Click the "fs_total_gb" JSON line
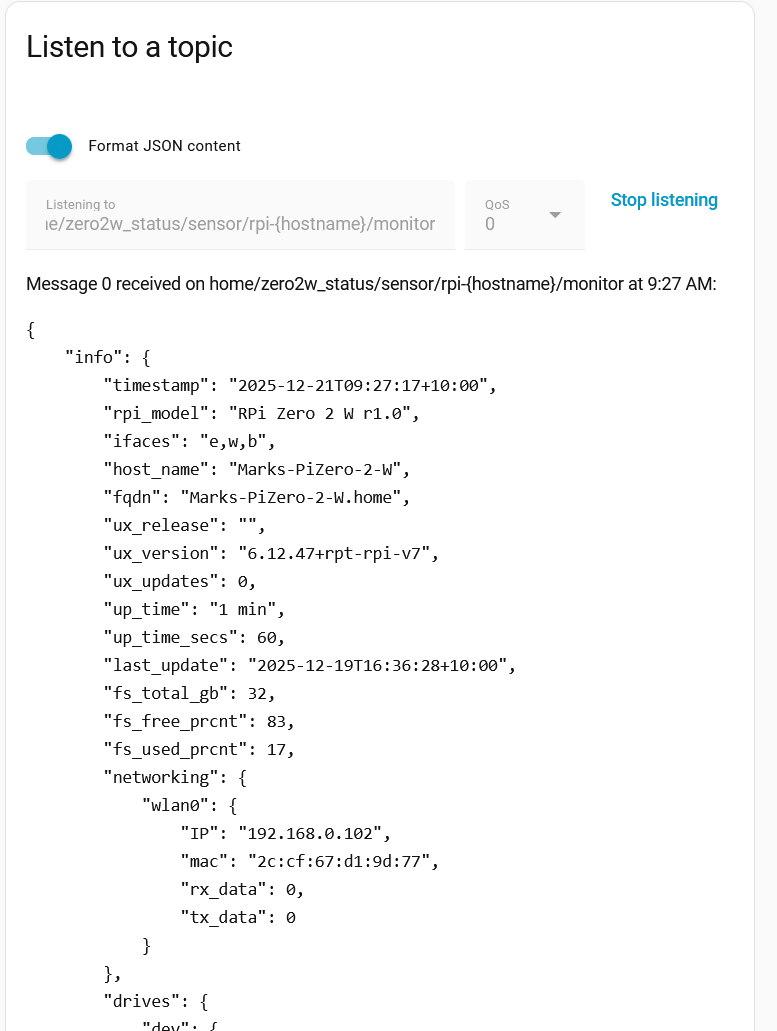The width and height of the screenshot is (777, 1031). (189, 693)
